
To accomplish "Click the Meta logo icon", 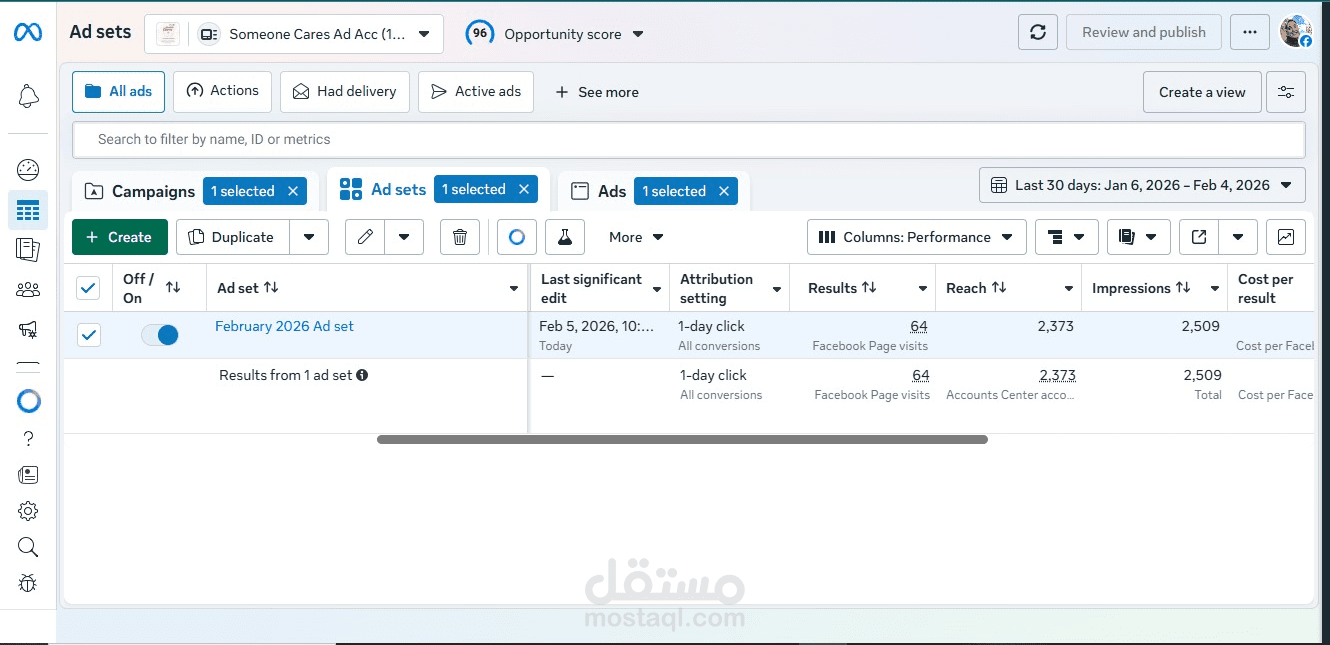I will tap(28, 33).
